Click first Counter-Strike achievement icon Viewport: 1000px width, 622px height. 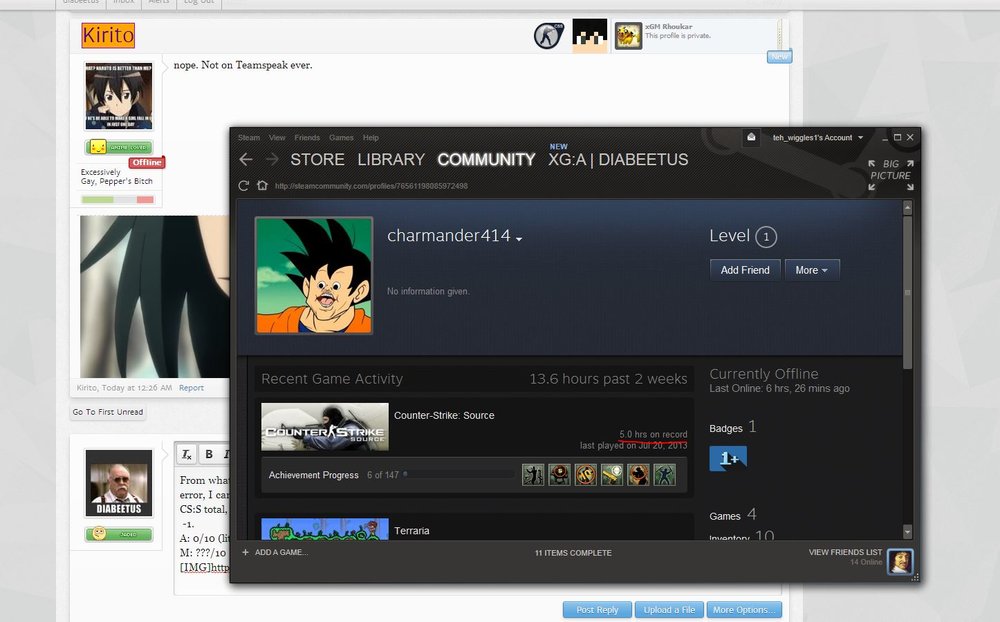533,475
